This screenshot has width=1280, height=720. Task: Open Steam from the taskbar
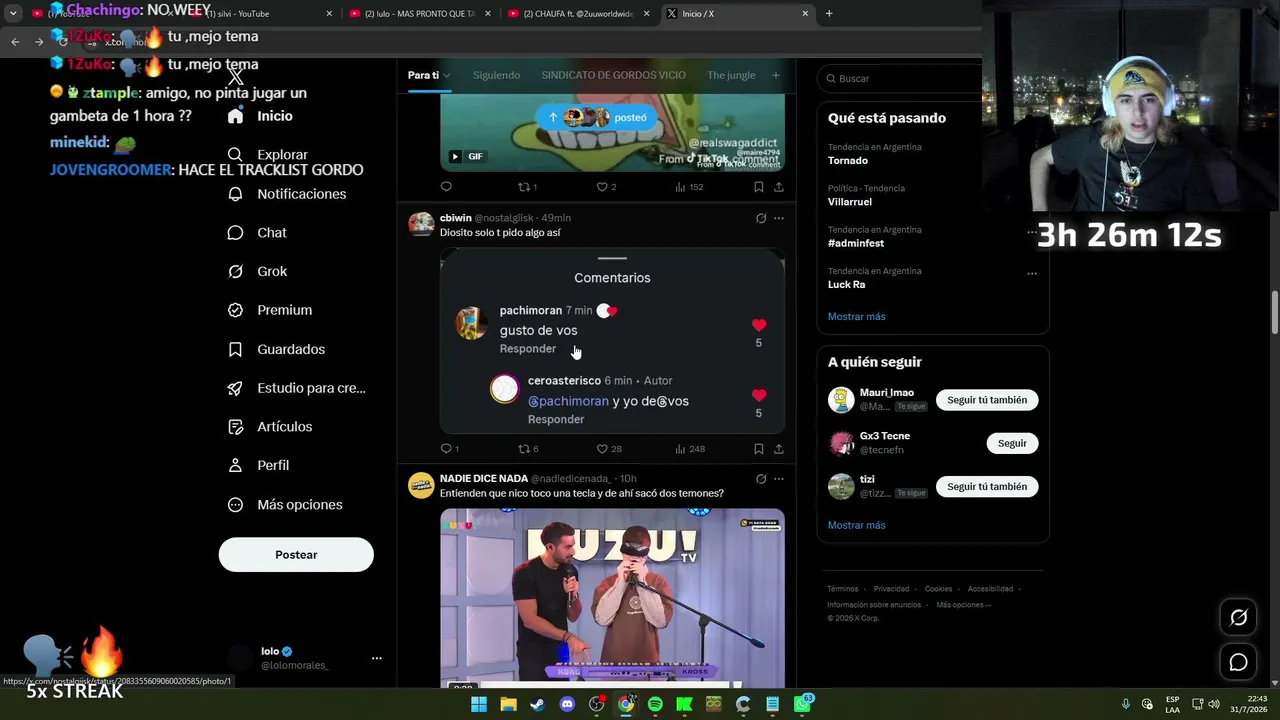click(x=538, y=704)
